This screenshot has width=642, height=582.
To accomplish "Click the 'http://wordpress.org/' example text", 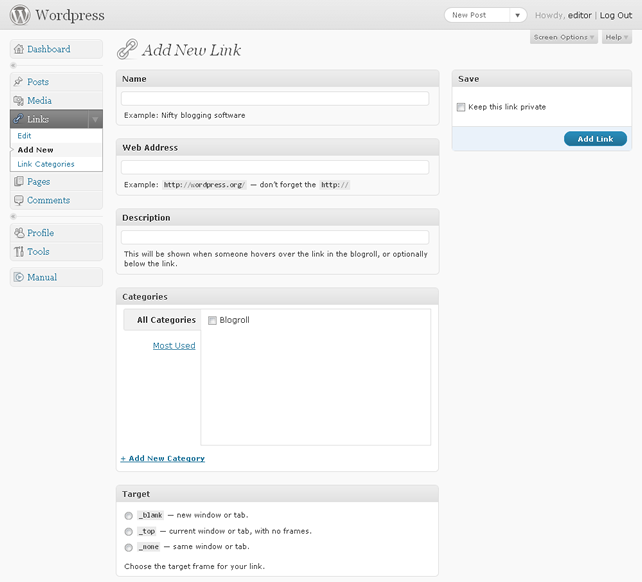I will (204, 185).
